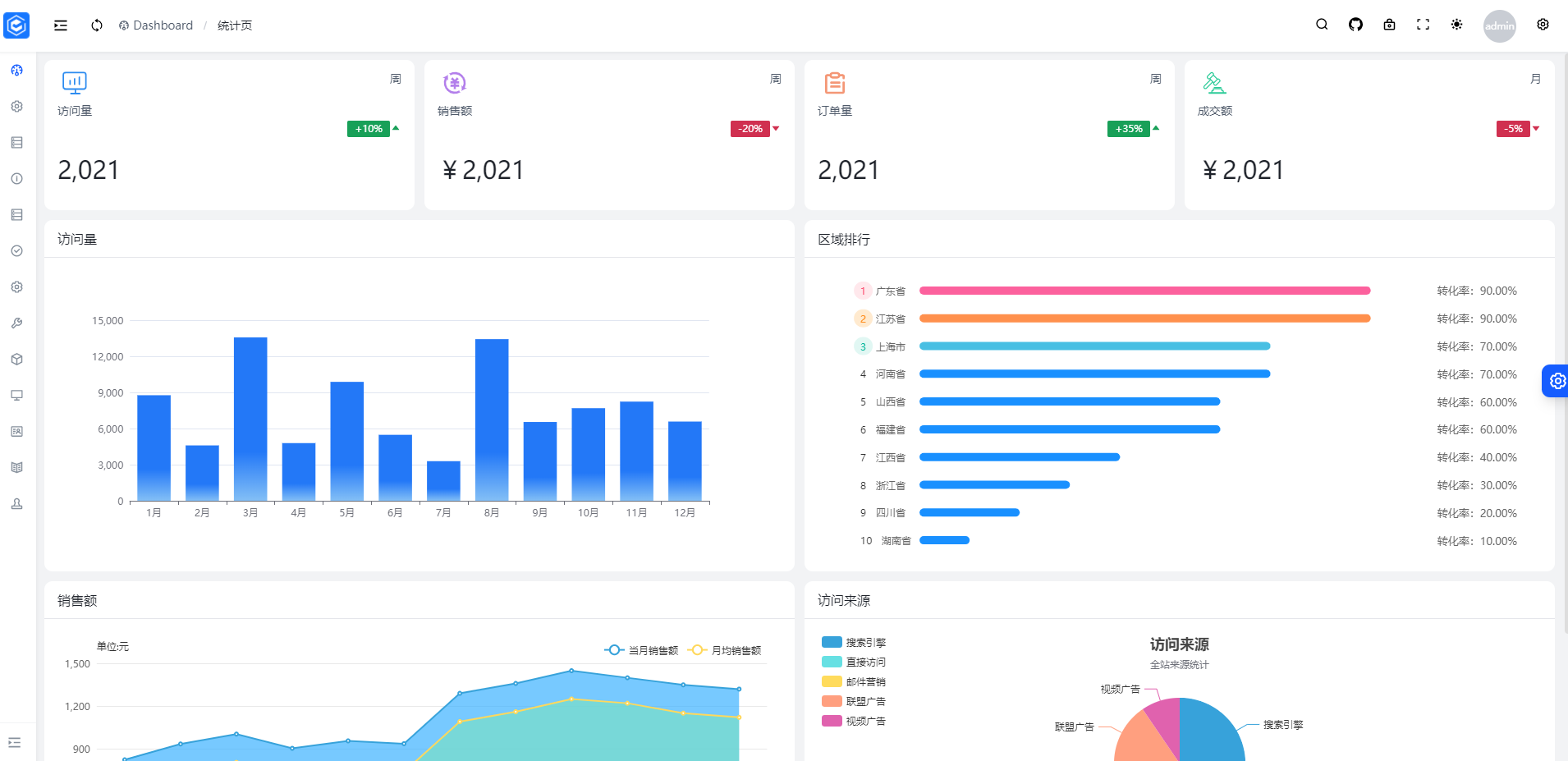Viewport: 1568px width, 761px height.
Task: Click the +35% badge on the 订单量 card
Action: tap(1129, 129)
